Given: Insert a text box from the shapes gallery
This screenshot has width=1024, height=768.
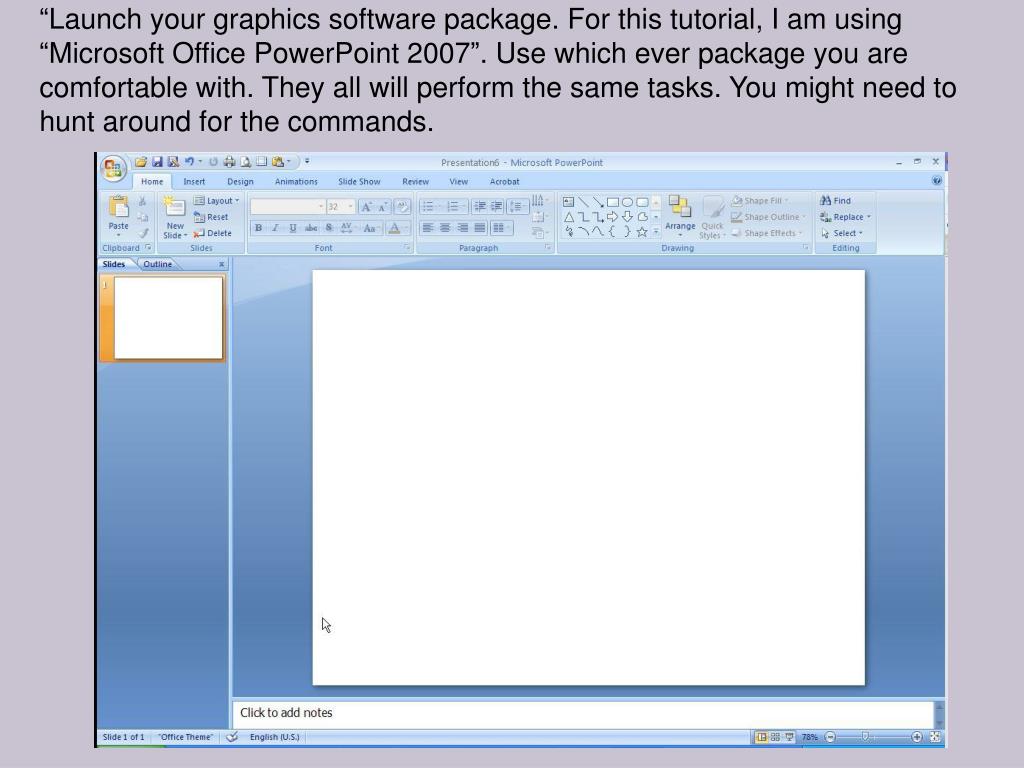Looking at the screenshot, I should 568,202.
